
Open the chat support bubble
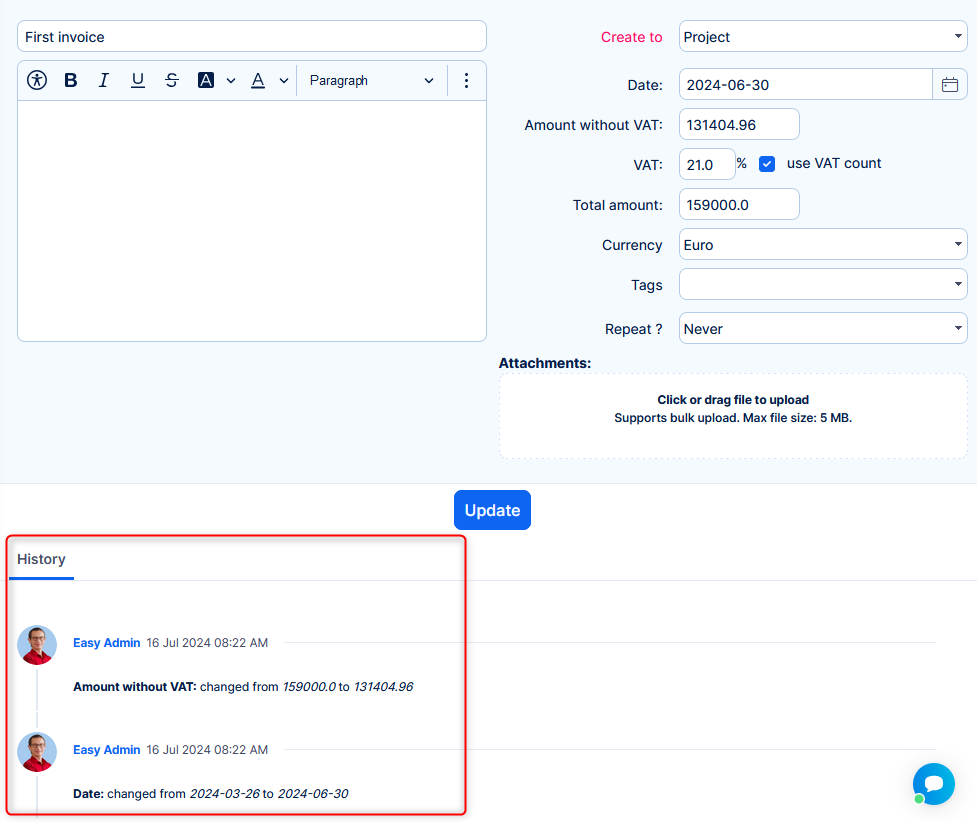pos(933,784)
